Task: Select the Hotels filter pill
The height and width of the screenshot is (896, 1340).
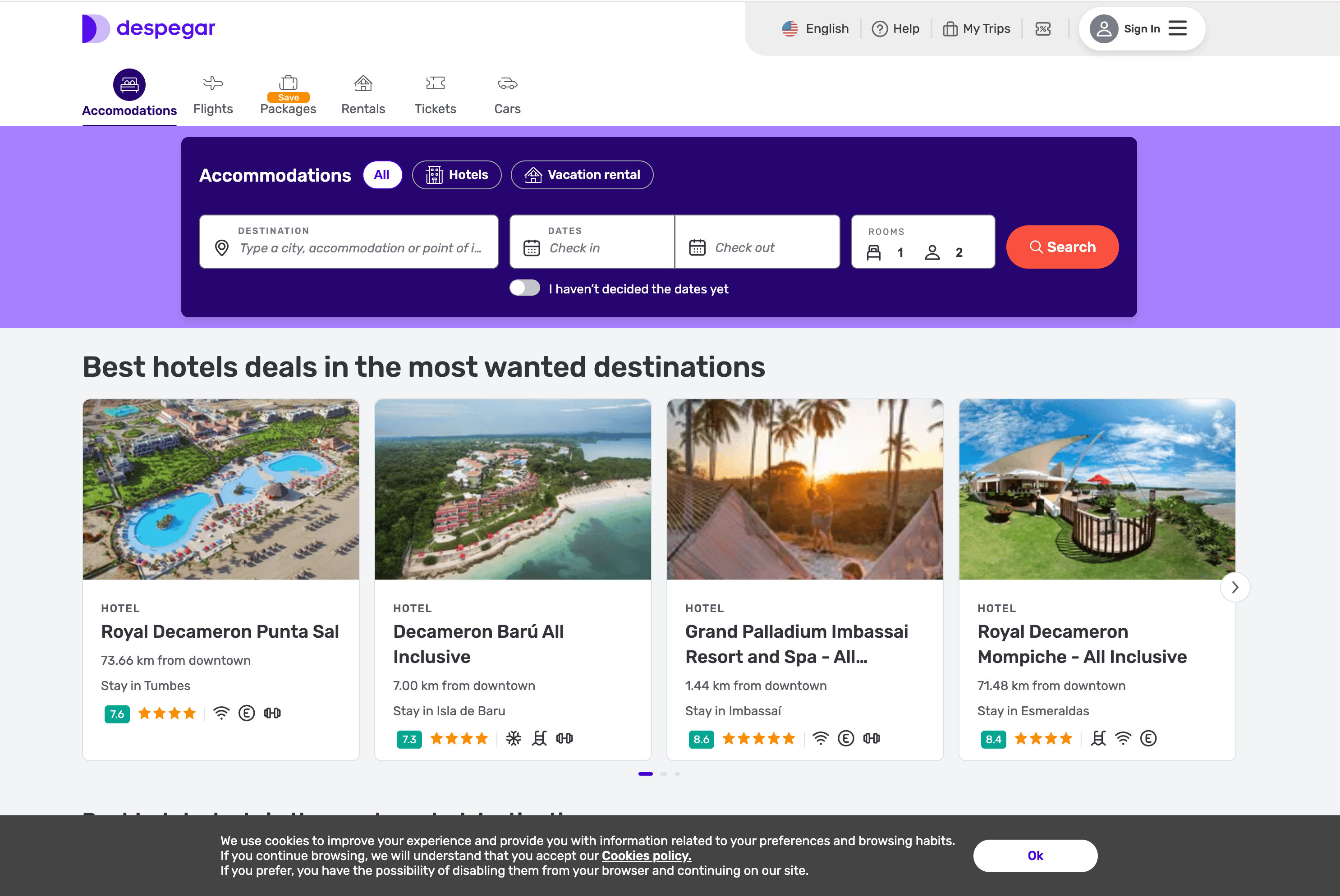Action: 457,175
